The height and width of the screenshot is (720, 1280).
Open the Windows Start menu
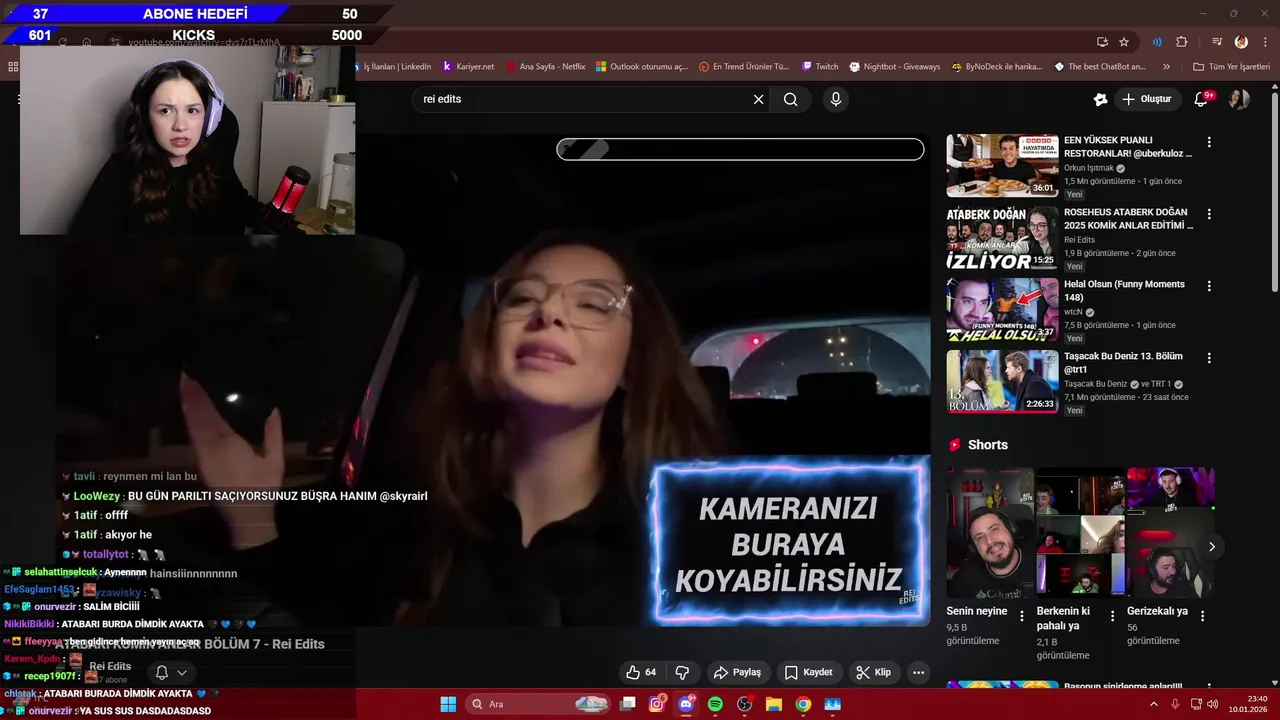(448, 704)
